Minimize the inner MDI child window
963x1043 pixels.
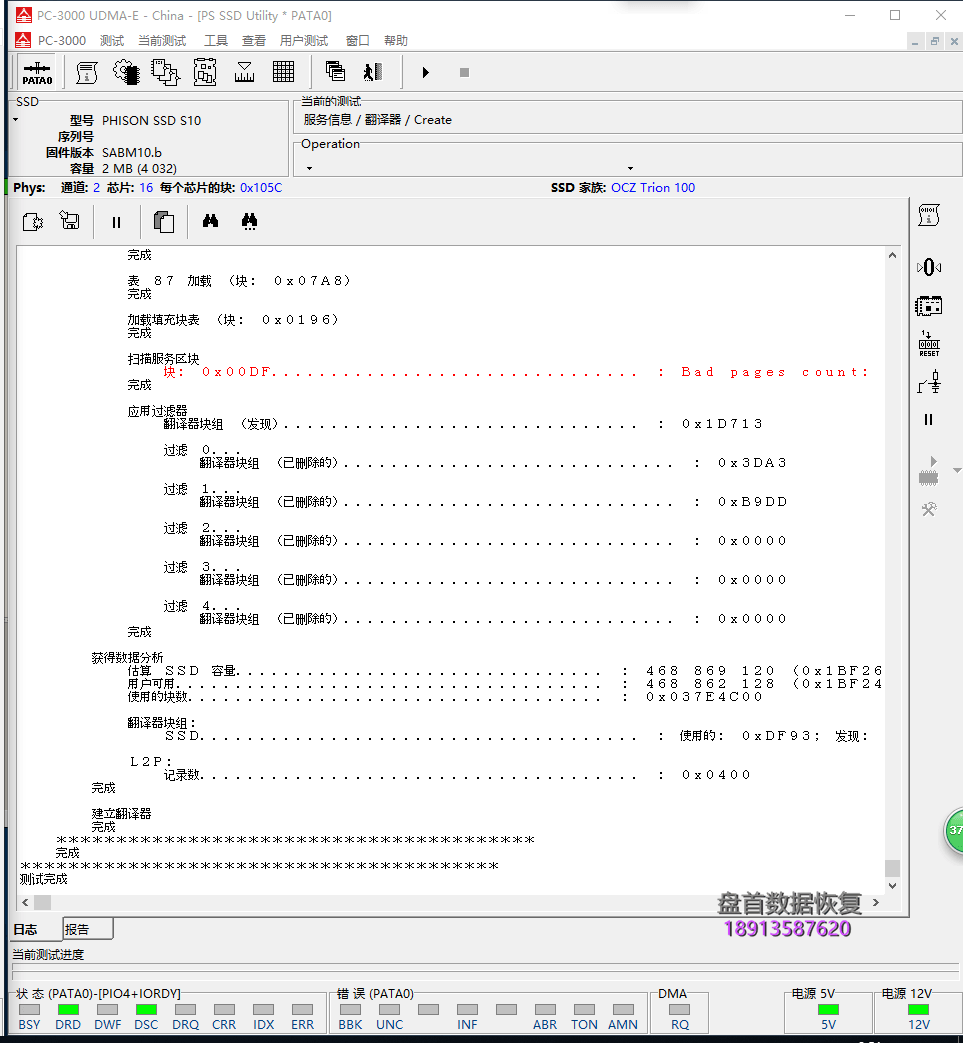coord(915,41)
